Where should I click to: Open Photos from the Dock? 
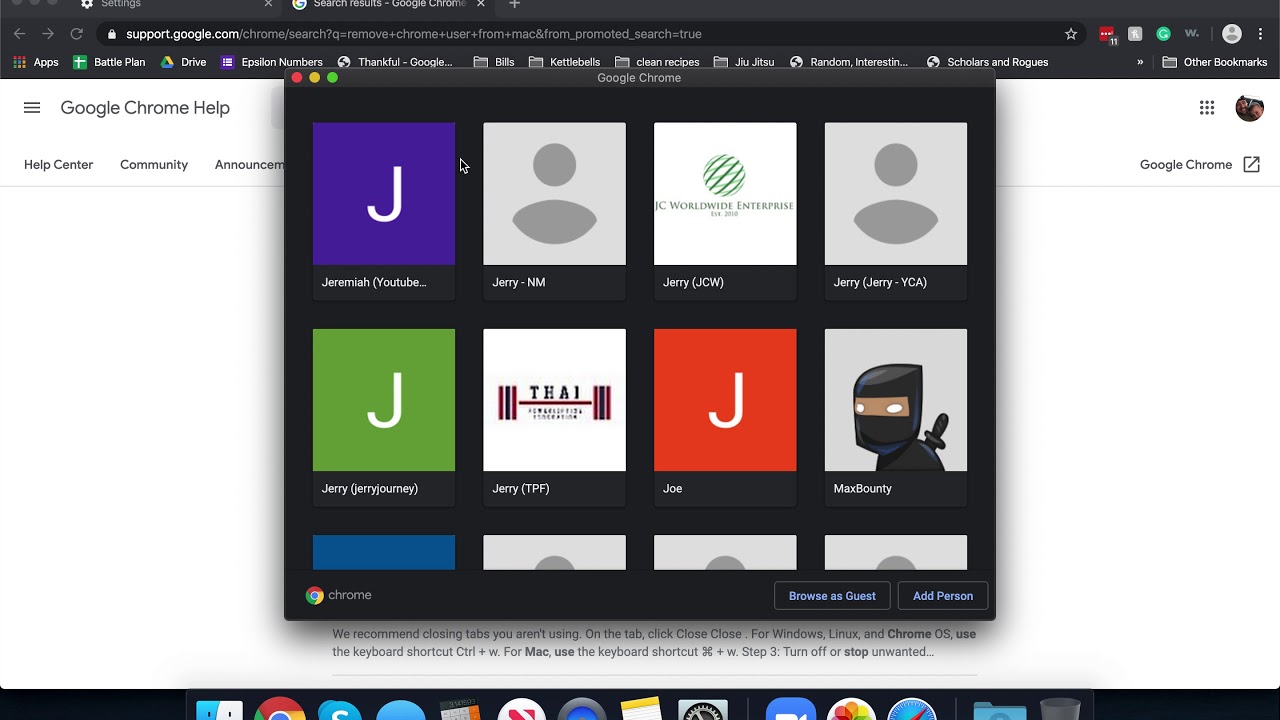[x=851, y=708]
